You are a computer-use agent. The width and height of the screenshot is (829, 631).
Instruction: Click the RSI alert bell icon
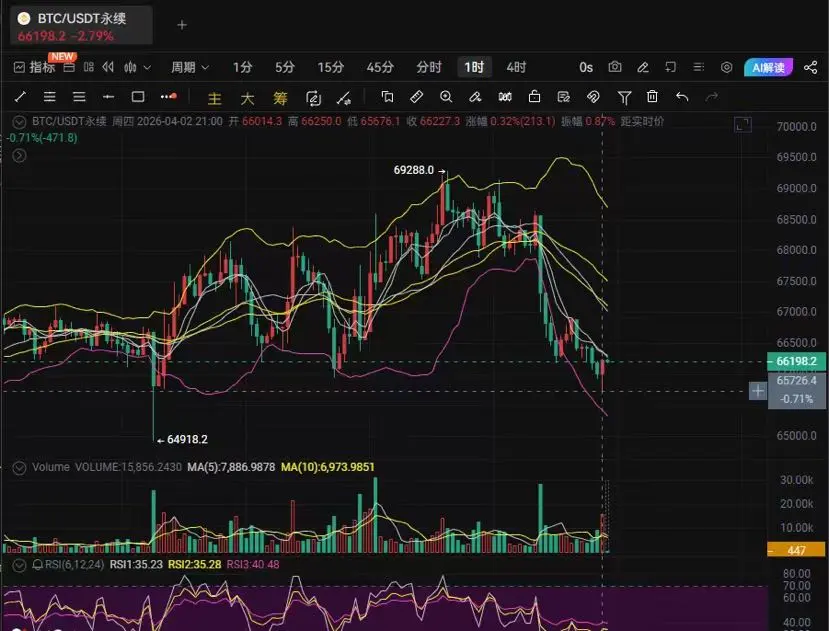click(x=38, y=565)
